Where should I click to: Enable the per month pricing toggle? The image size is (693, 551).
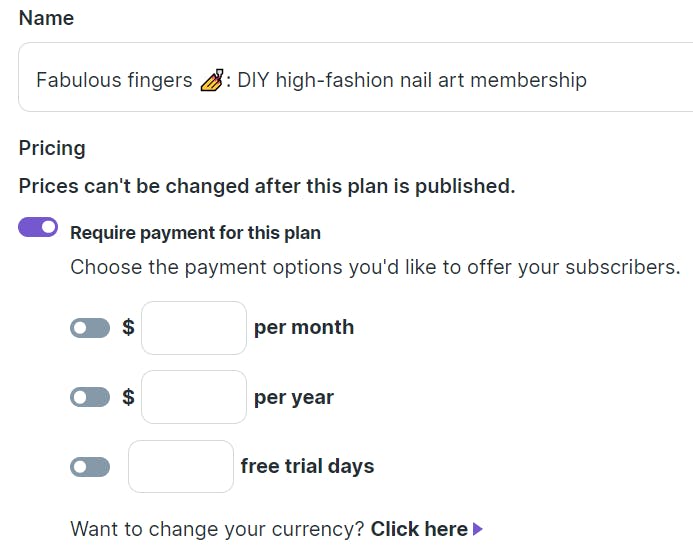pos(90,328)
